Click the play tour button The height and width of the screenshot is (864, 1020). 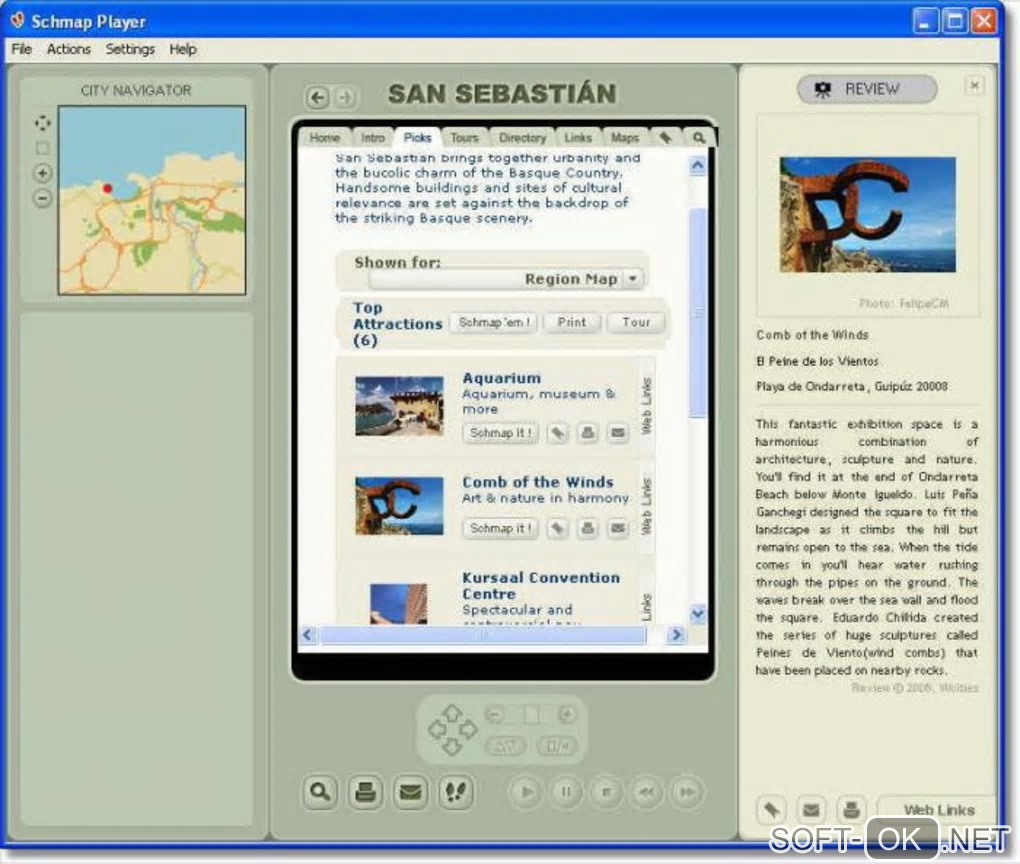pyautogui.click(x=526, y=792)
